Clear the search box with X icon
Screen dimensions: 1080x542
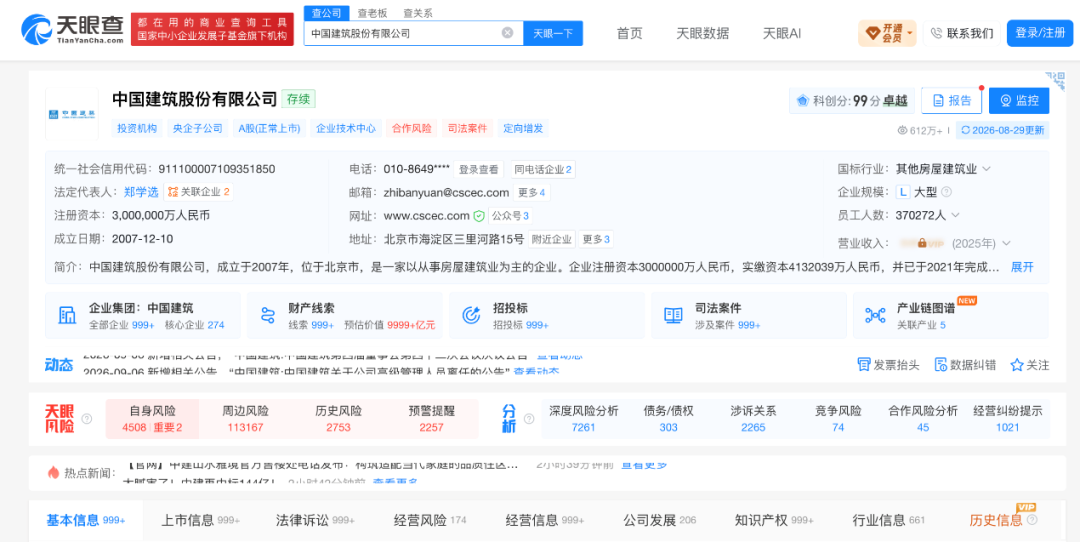point(507,32)
